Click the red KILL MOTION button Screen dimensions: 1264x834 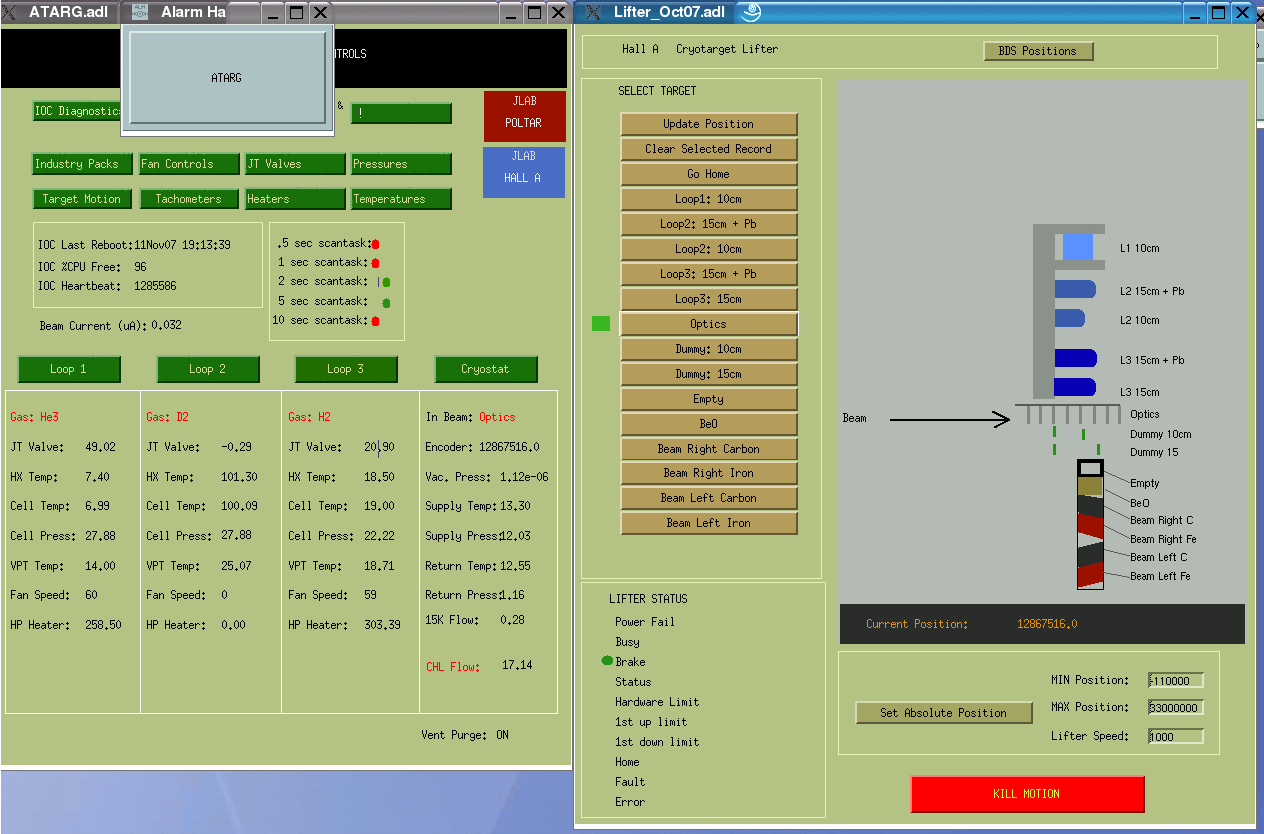(1027, 794)
